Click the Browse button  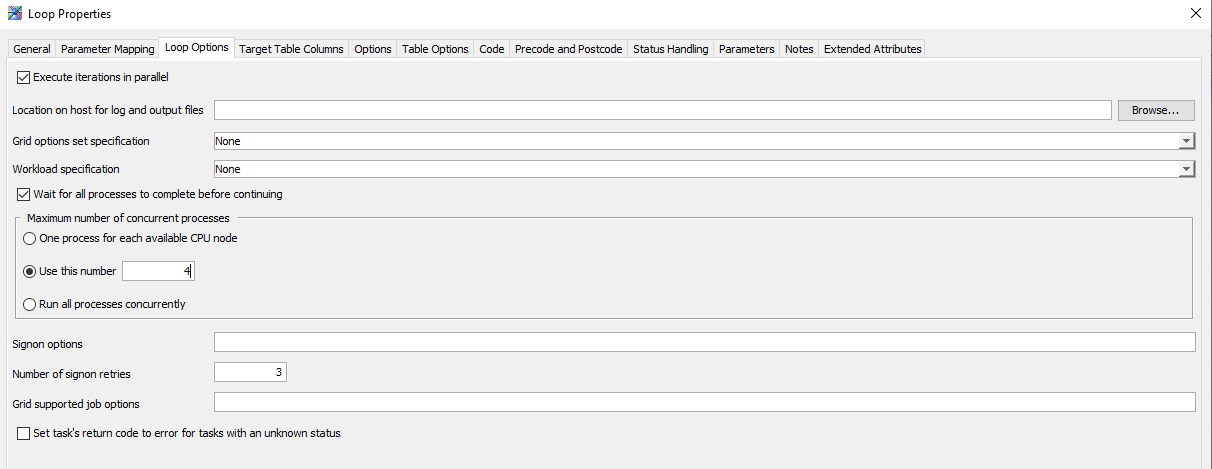point(1156,110)
